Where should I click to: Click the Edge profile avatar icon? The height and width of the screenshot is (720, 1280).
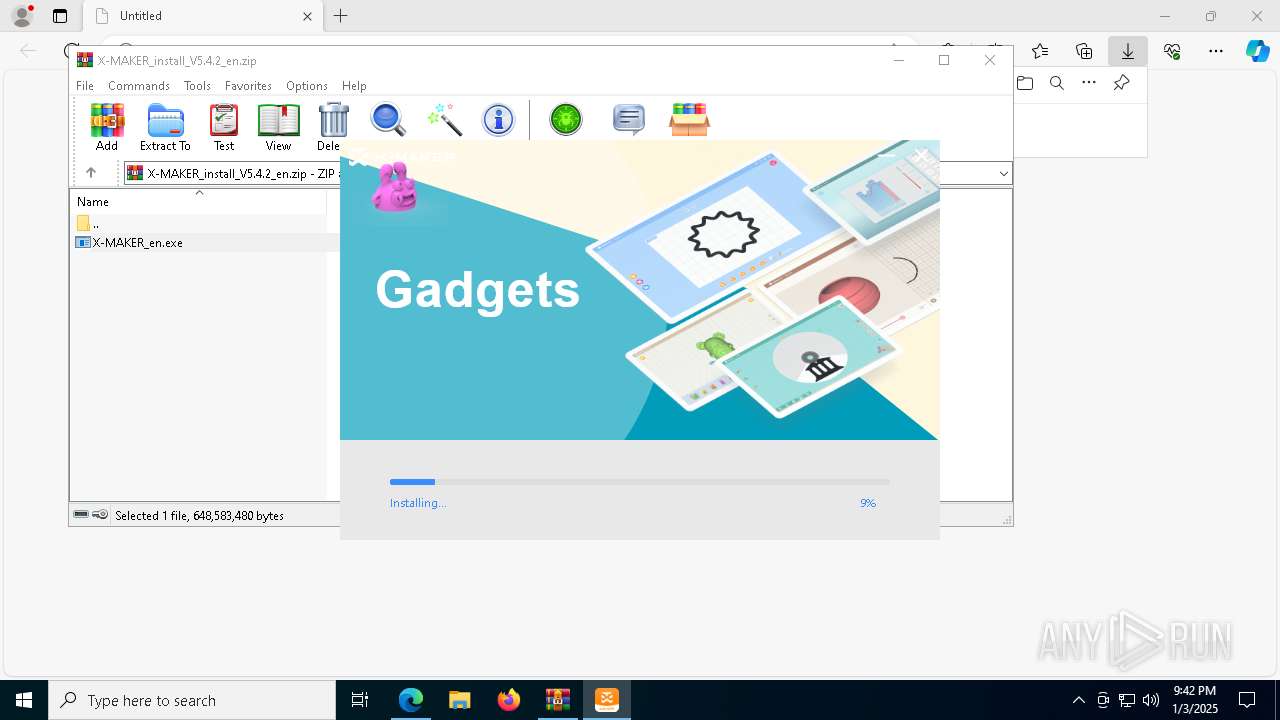click(x=22, y=15)
